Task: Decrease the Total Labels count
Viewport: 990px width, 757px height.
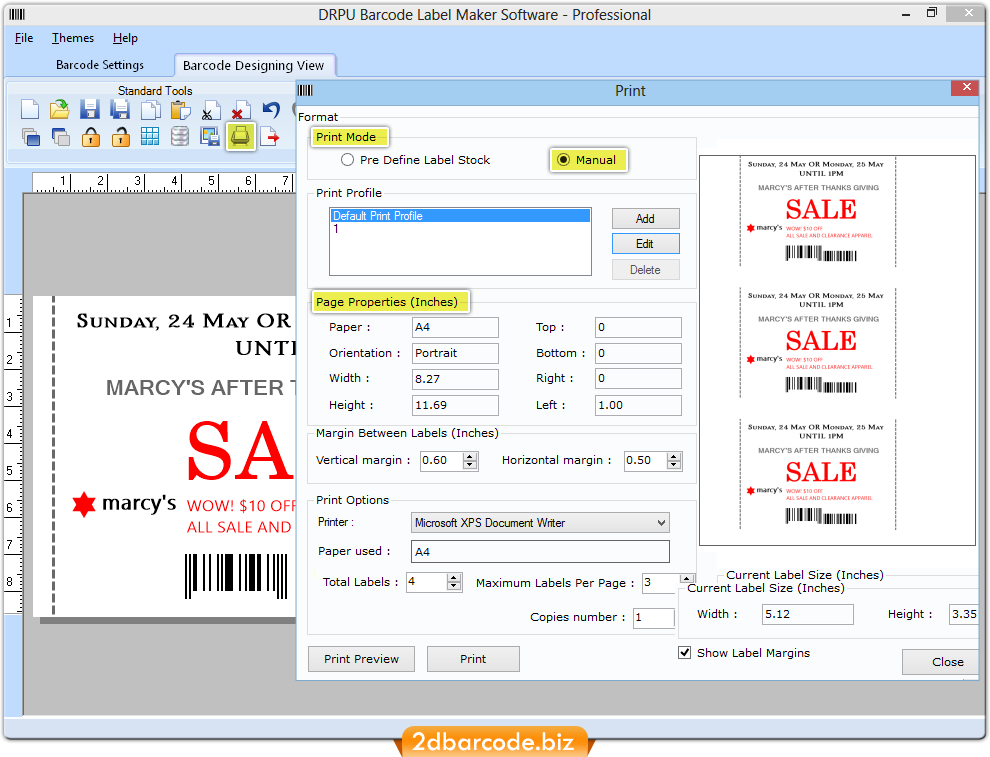Action: [454, 587]
